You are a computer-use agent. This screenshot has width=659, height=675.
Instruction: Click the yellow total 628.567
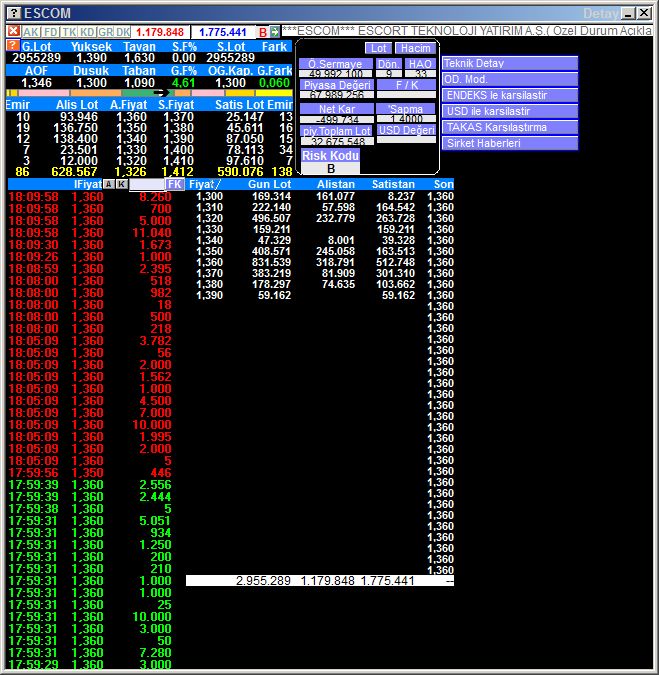tap(74, 172)
